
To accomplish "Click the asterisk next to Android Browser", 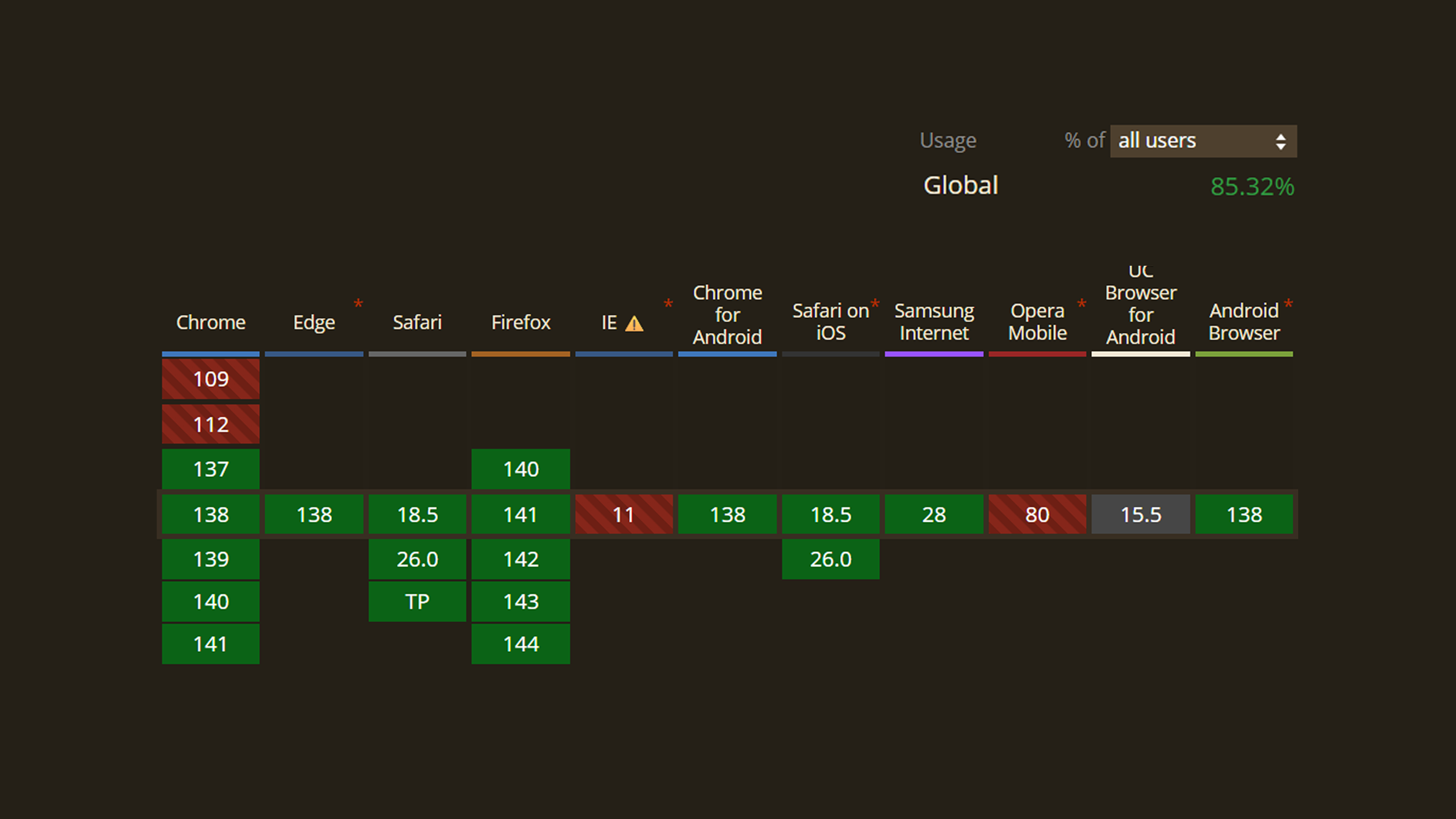I will pyautogui.click(x=1288, y=303).
